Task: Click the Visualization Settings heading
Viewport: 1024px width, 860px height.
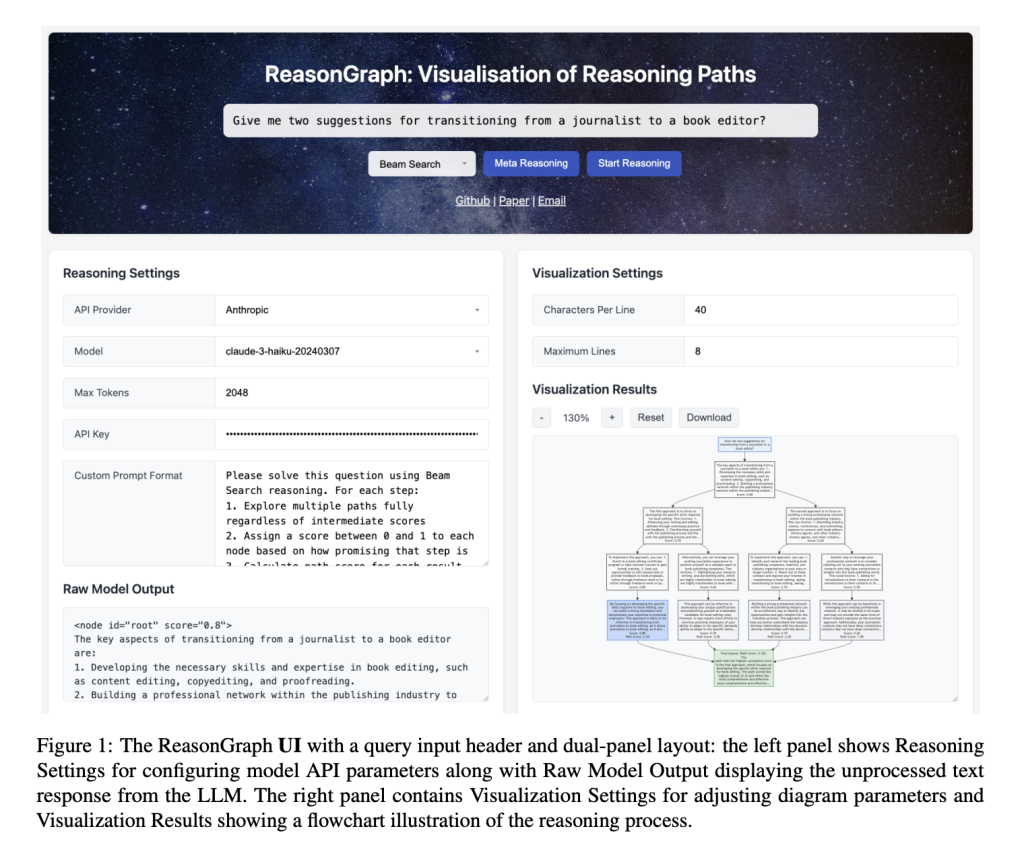Action: (x=598, y=274)
